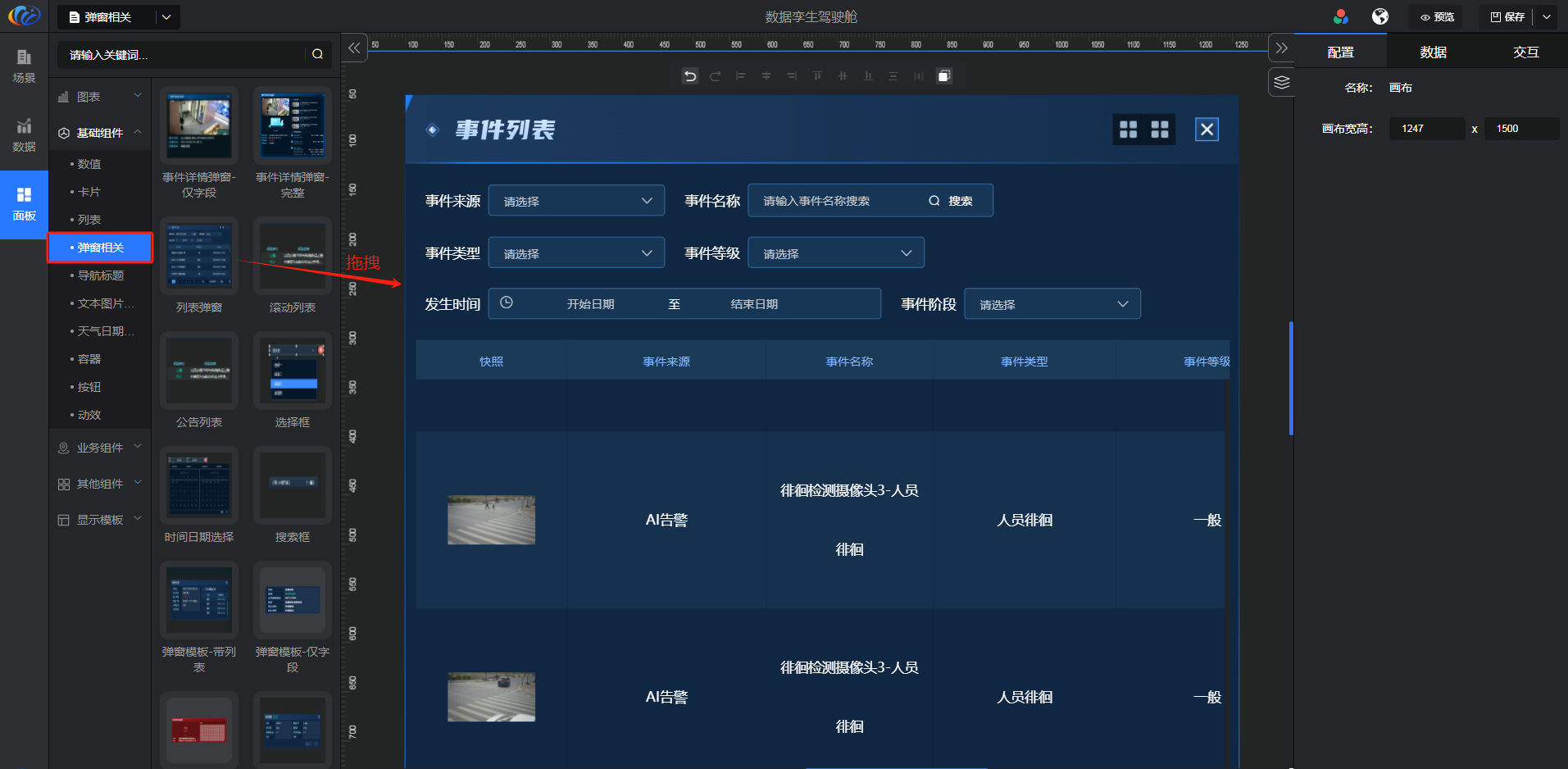
Task: Select the 滚动列表 component thumbnail
Action: 293,257
